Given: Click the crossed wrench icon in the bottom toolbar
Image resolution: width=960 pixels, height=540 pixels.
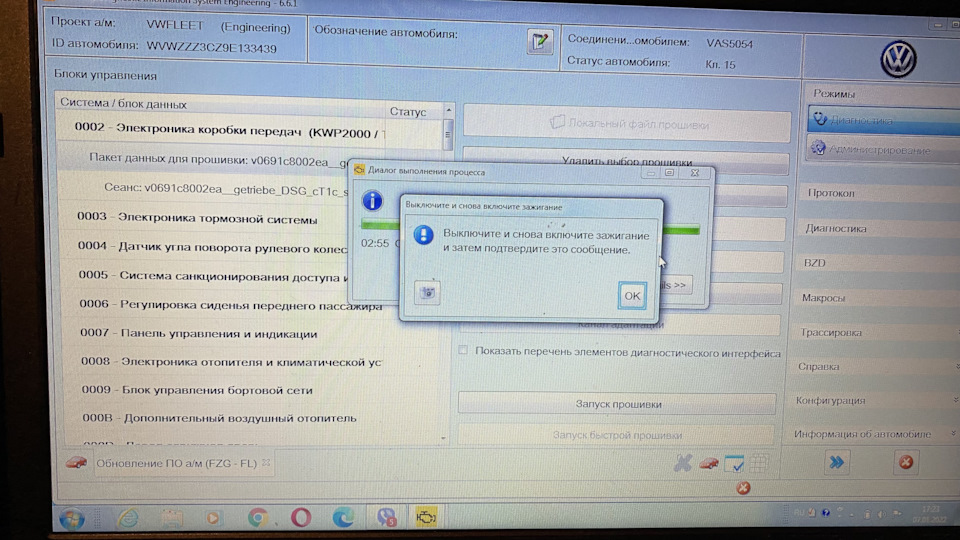Looking at the screenshot, I should pyautogui.click(x=683, y=463).
